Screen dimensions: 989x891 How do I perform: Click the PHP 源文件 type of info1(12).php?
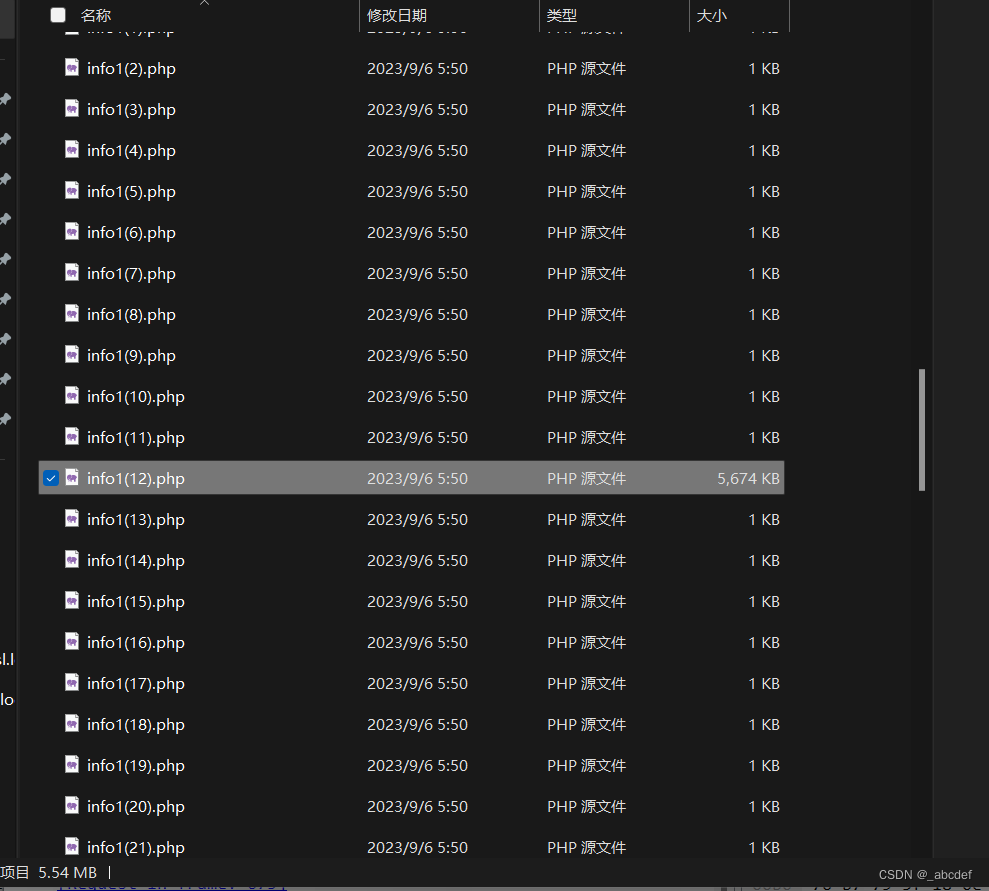pos(587,479)
